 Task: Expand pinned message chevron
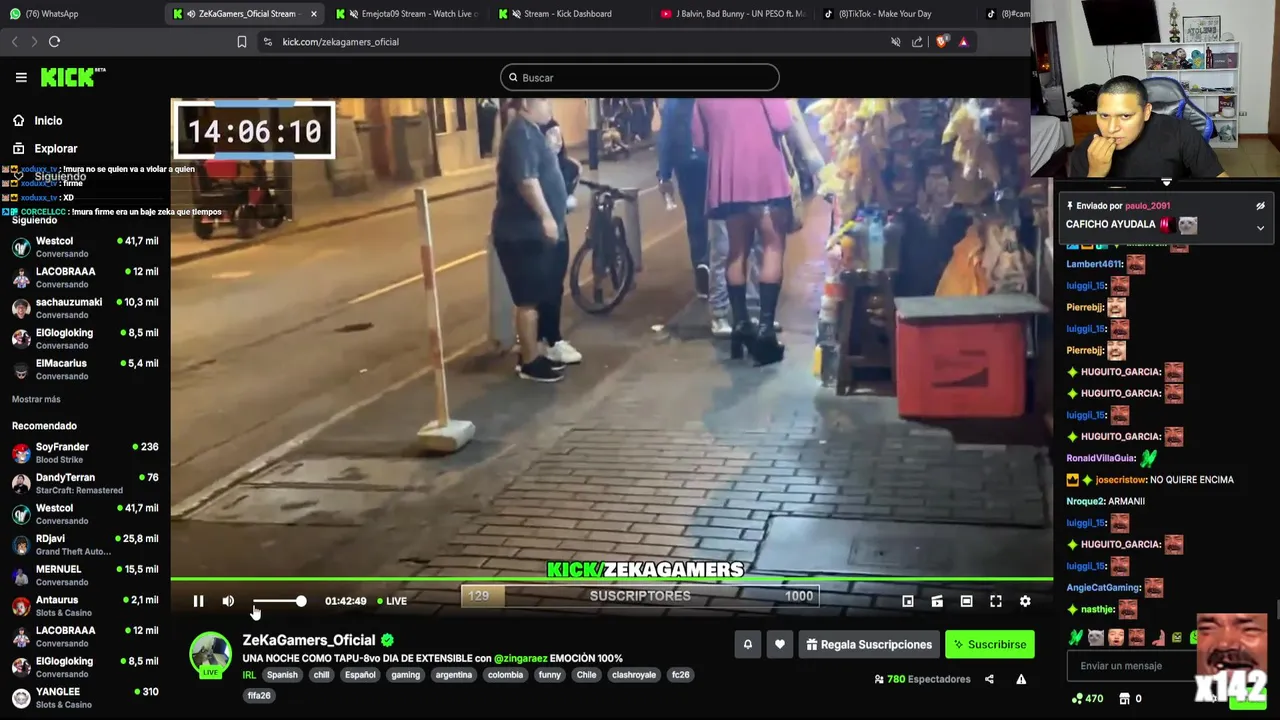click(1260, 228)
